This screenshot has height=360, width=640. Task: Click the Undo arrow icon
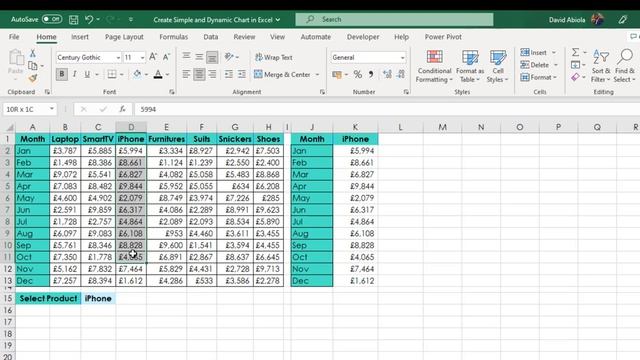89,19
